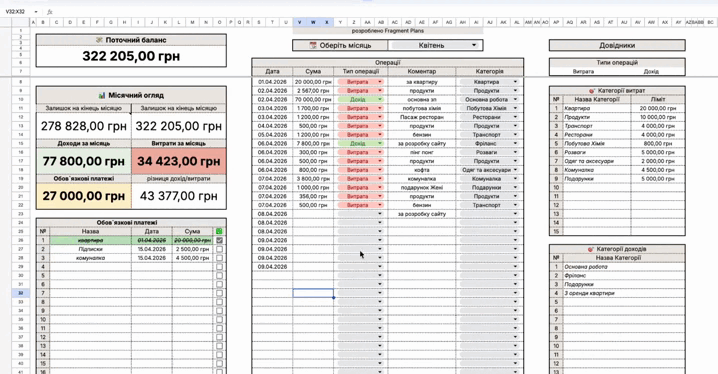Uncheck the квартира payment checkbox
Screen dimensions: 718x374
[219, 240]
